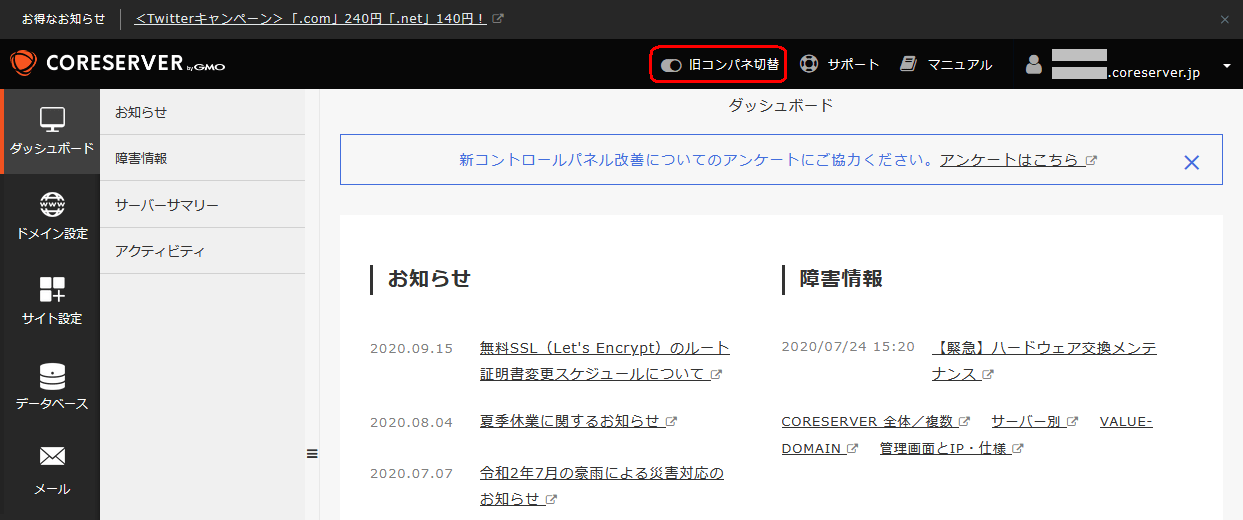Open 令和2年7月の豪雨 disaster notice
The image size is (1243, 520).
(602, 485)
